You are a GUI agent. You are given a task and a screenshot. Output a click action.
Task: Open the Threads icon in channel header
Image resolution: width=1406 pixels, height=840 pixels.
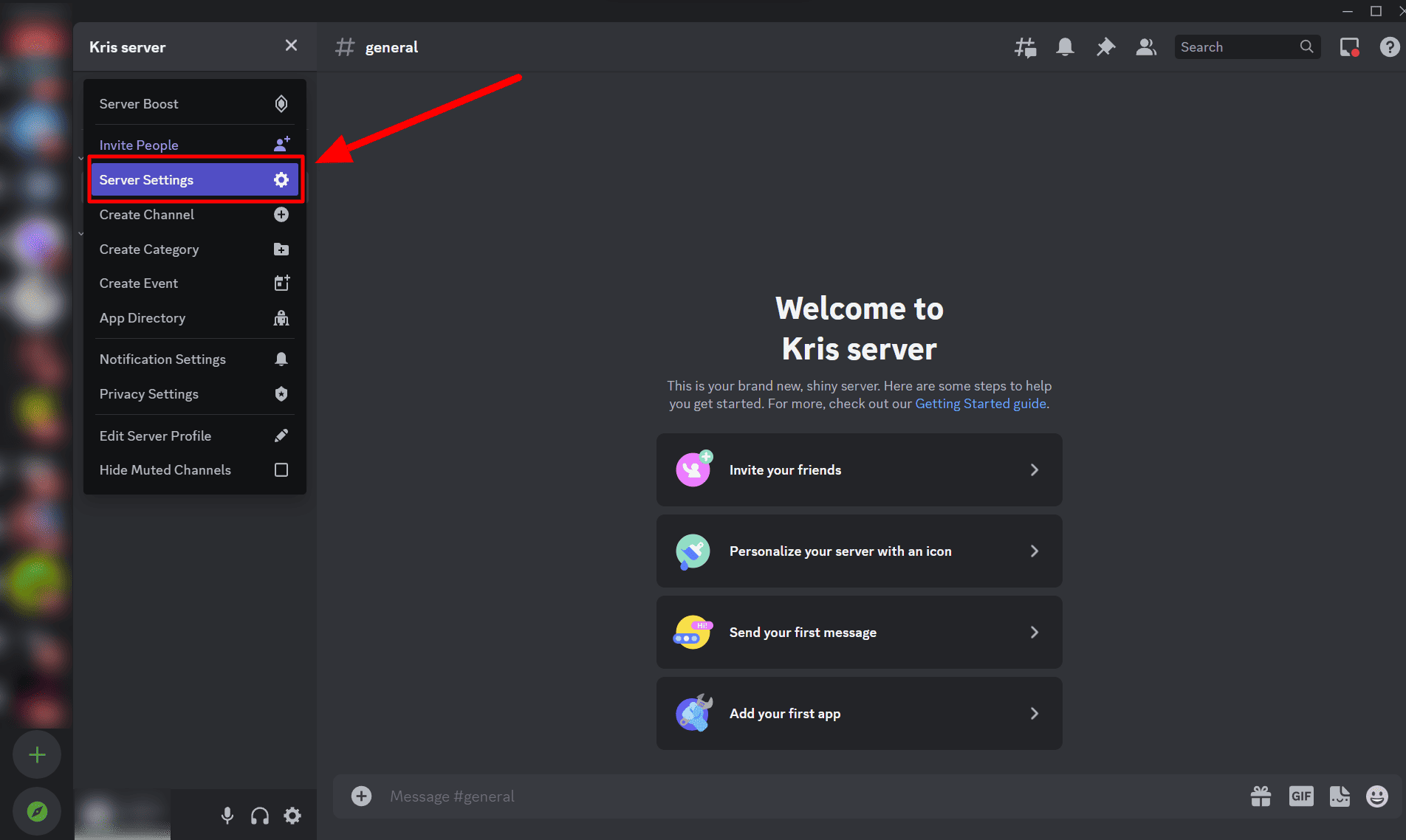pyautogui.click(x=1025, y=47)
